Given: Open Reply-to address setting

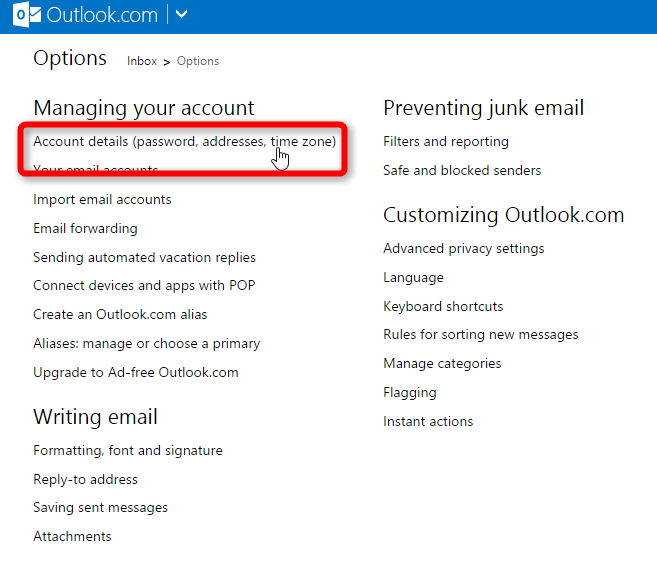Looking at the screenshot, I should point(85,479).
